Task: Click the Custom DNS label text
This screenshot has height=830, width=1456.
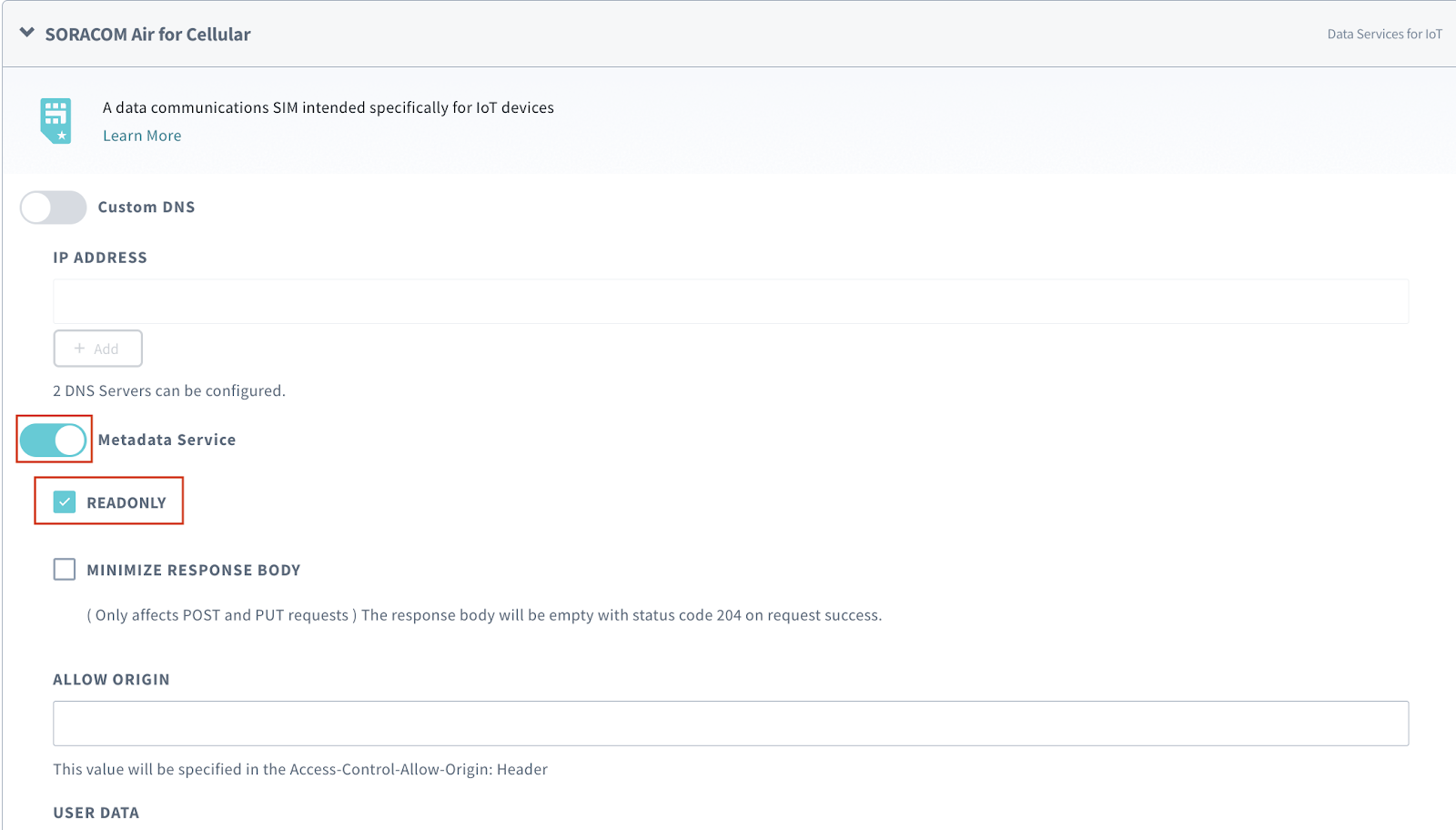Action: [x=147, y=207]
